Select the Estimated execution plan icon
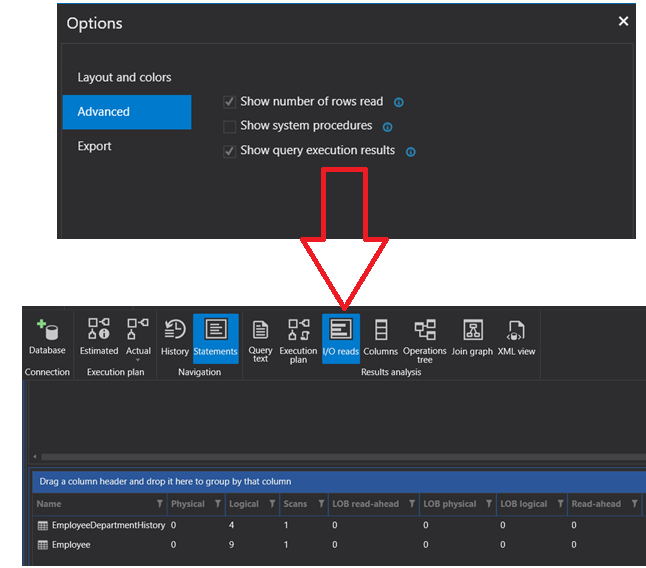Viewport: 646px width, 568px height. tap(98, 337)
